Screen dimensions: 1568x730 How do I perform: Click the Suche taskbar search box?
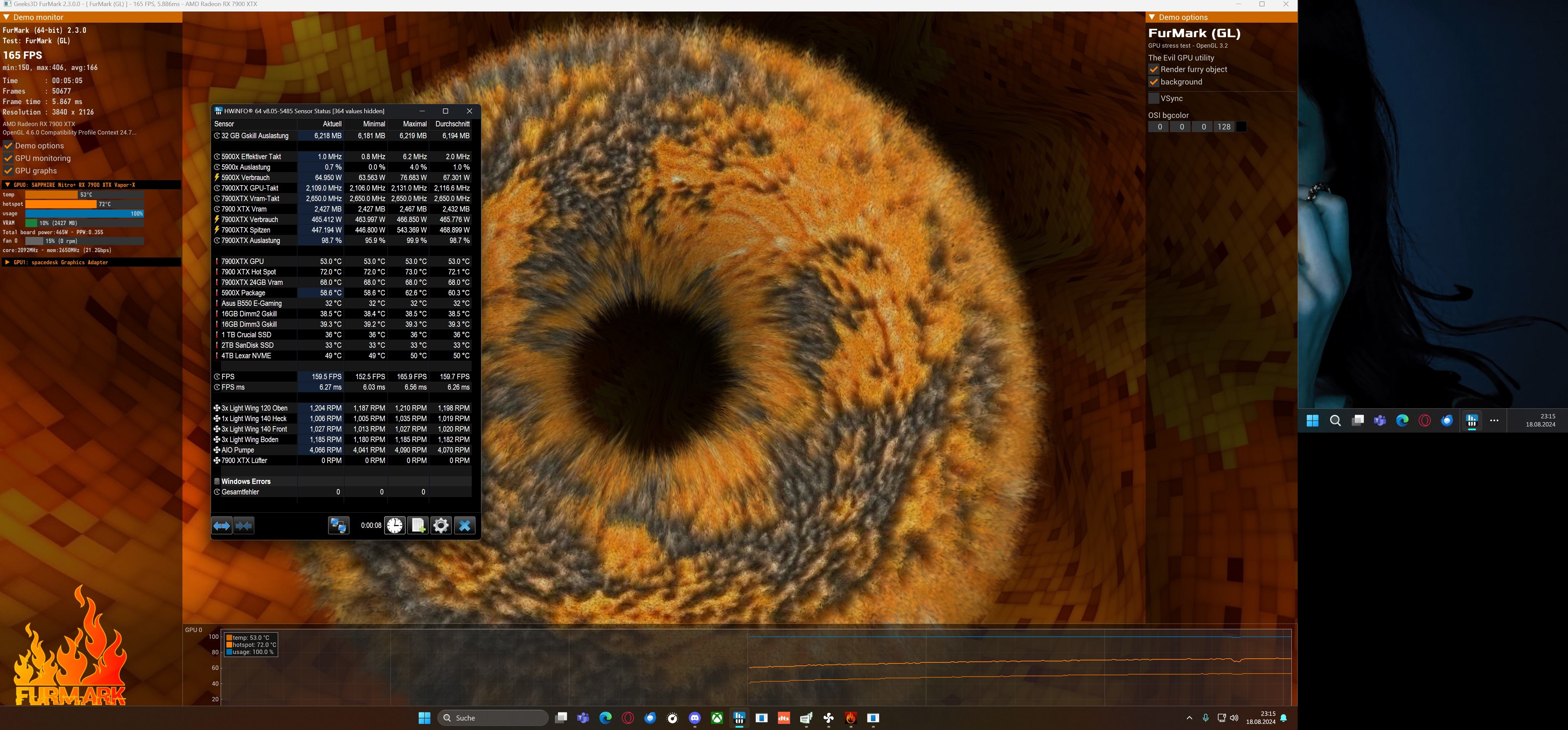(493, 719)
